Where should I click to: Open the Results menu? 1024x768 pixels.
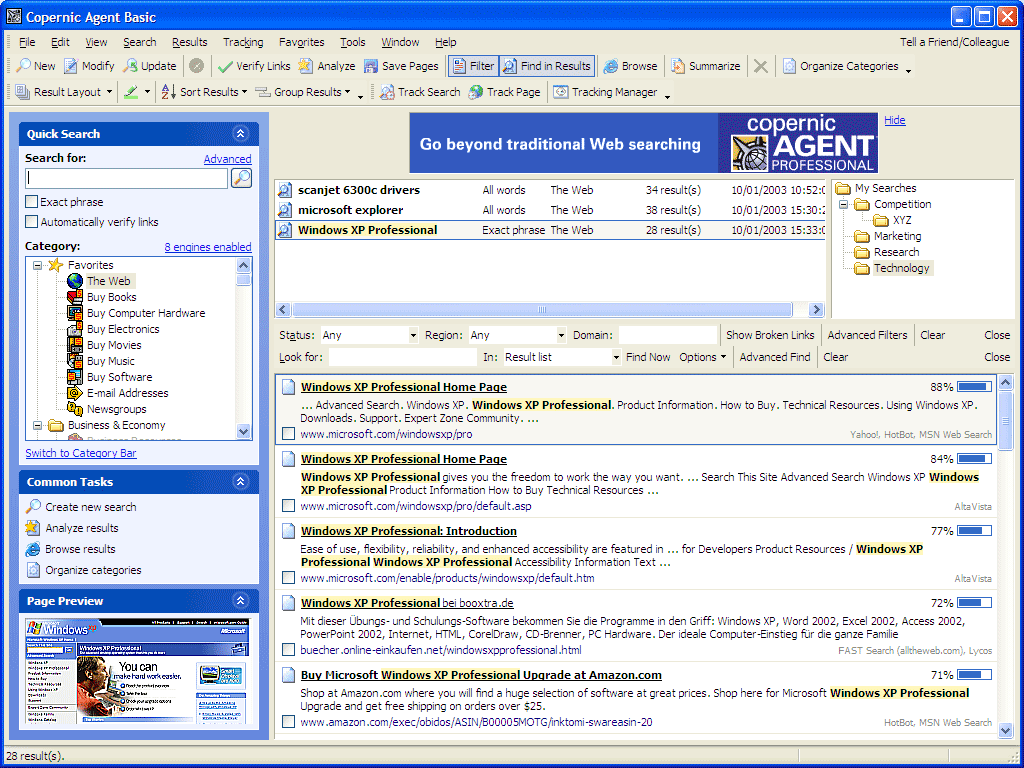[189, 42]
